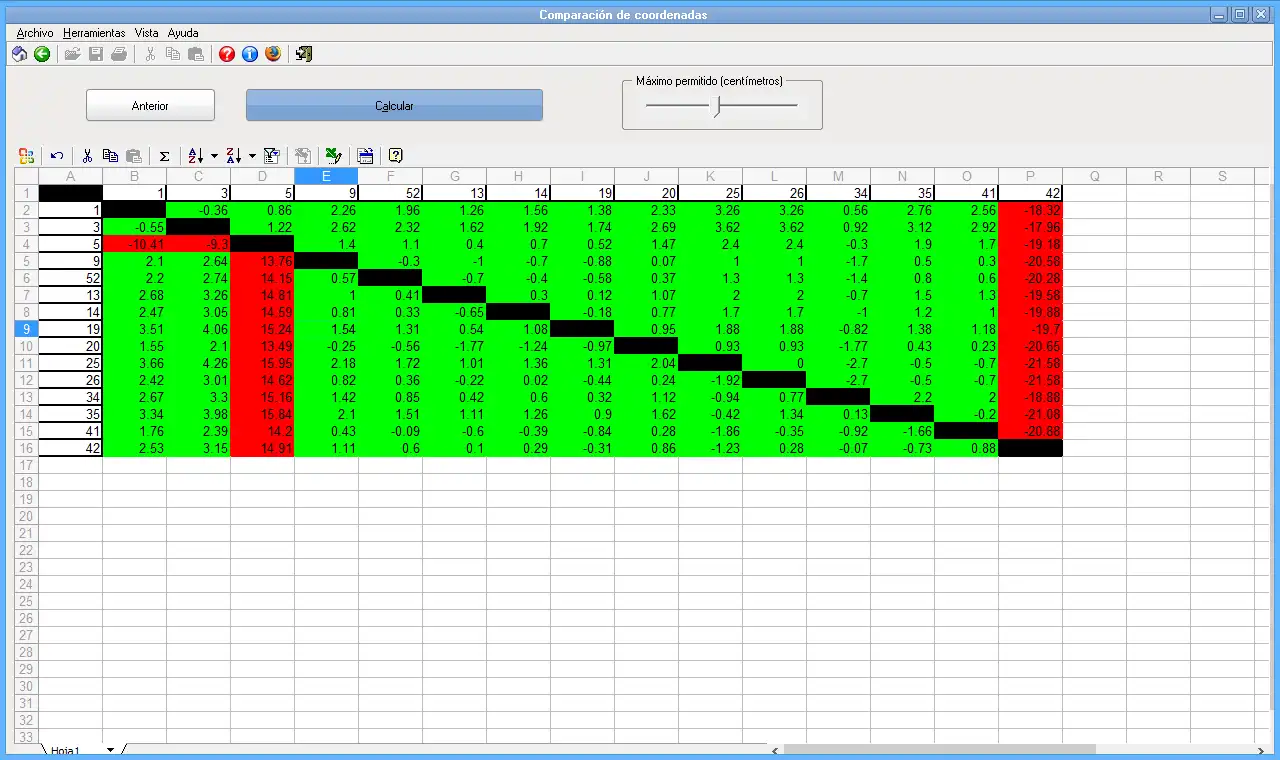This screenshot has width=1280, height=760.
Task: Open the Herramientas menu
Action: click(94, 33)
